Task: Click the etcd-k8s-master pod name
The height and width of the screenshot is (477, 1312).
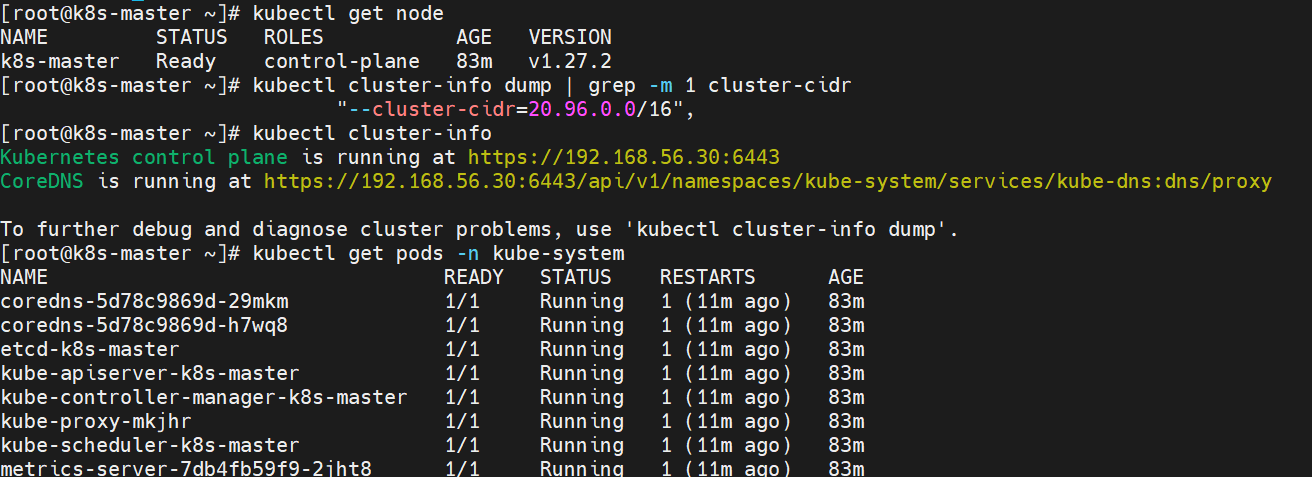Action: point(90,349)
